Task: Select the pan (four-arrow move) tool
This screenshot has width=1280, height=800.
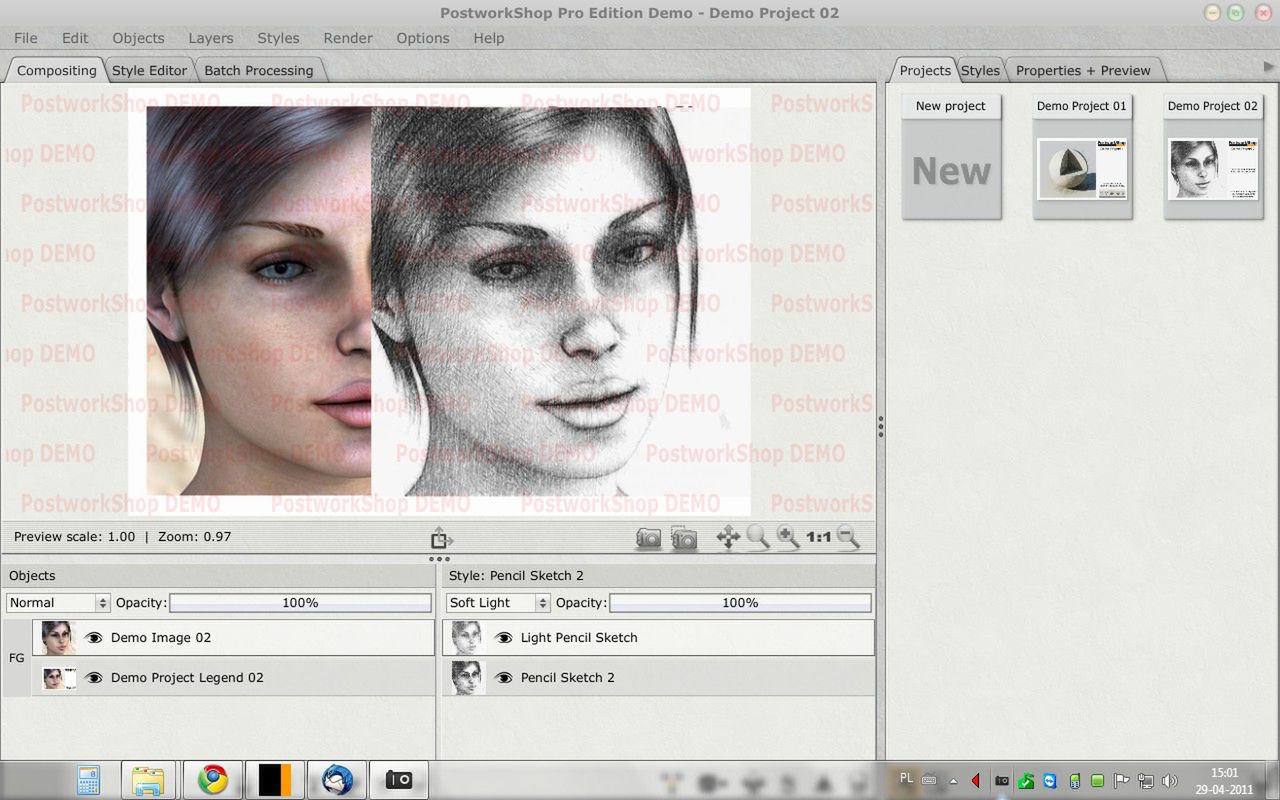Action: coord(728,538)
